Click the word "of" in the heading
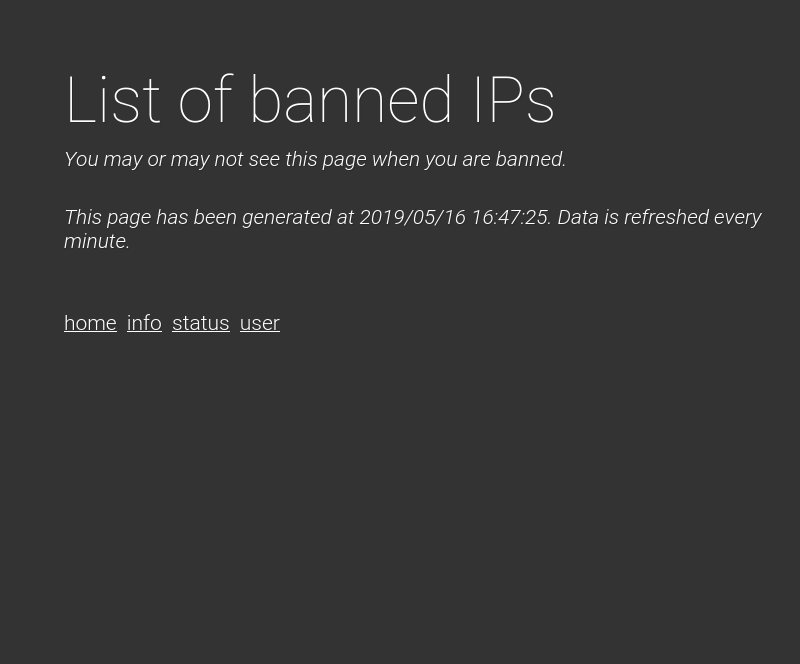Screen dimensions: 800x664 [206, 100]
